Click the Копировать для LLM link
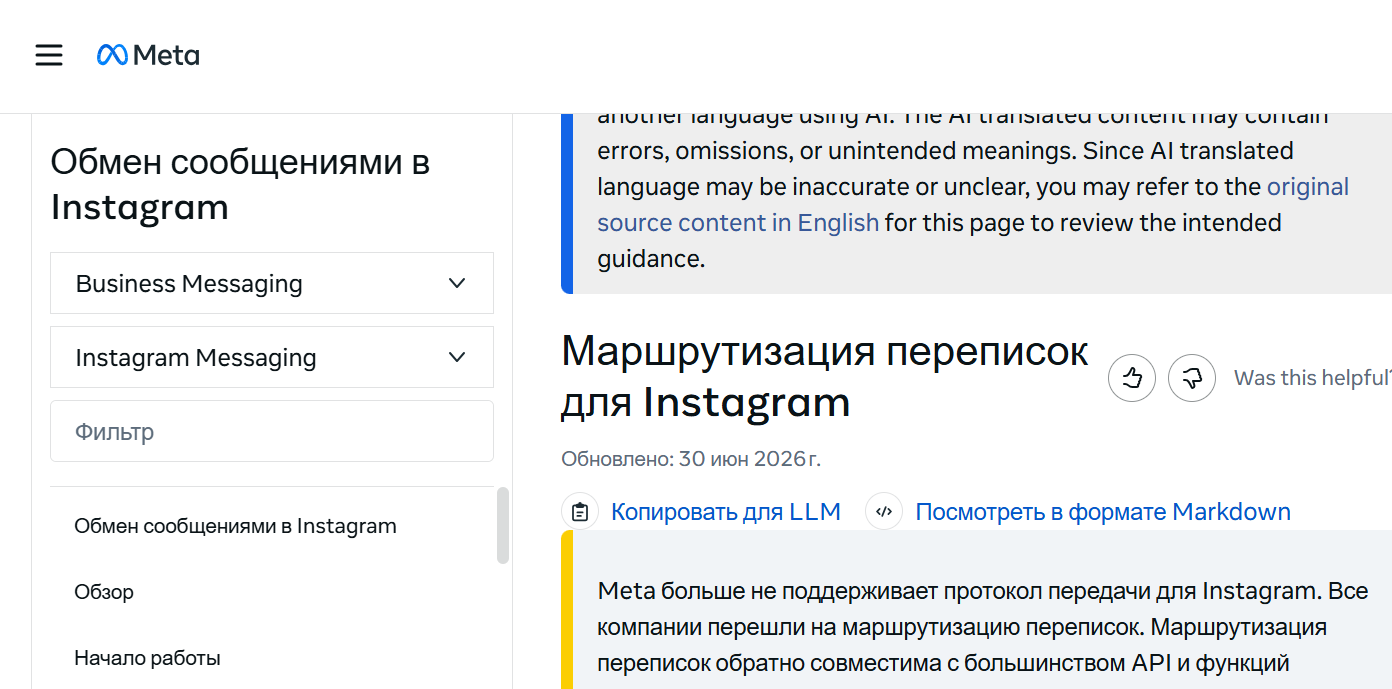 (726, 512)
